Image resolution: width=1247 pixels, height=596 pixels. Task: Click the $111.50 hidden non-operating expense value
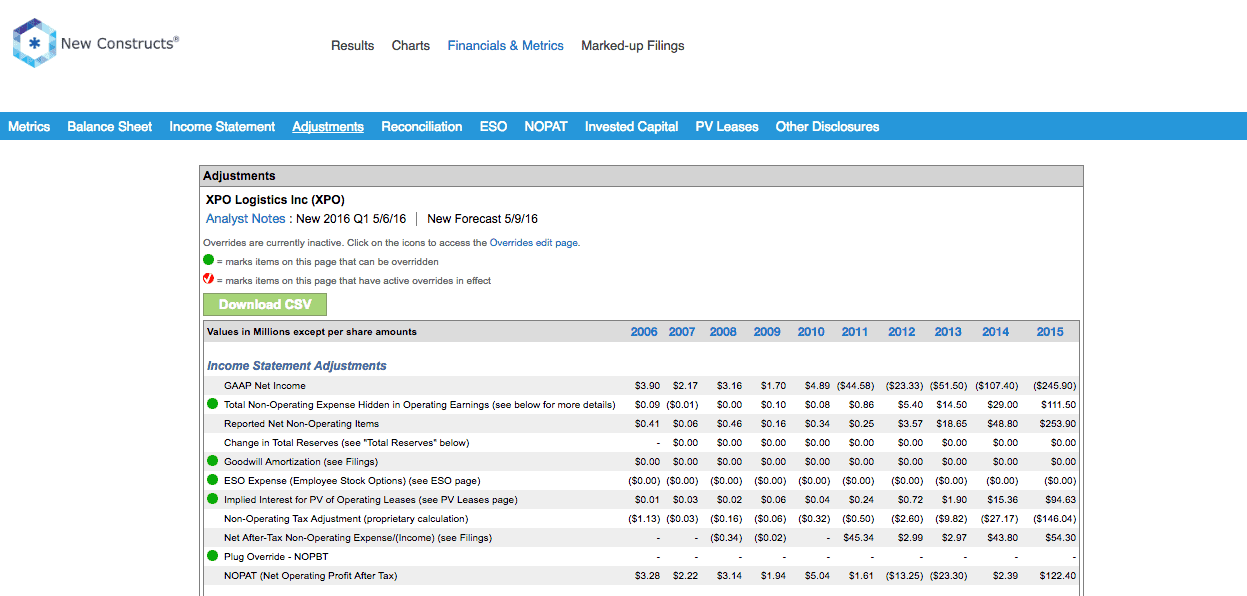(x=1056, y=405)
